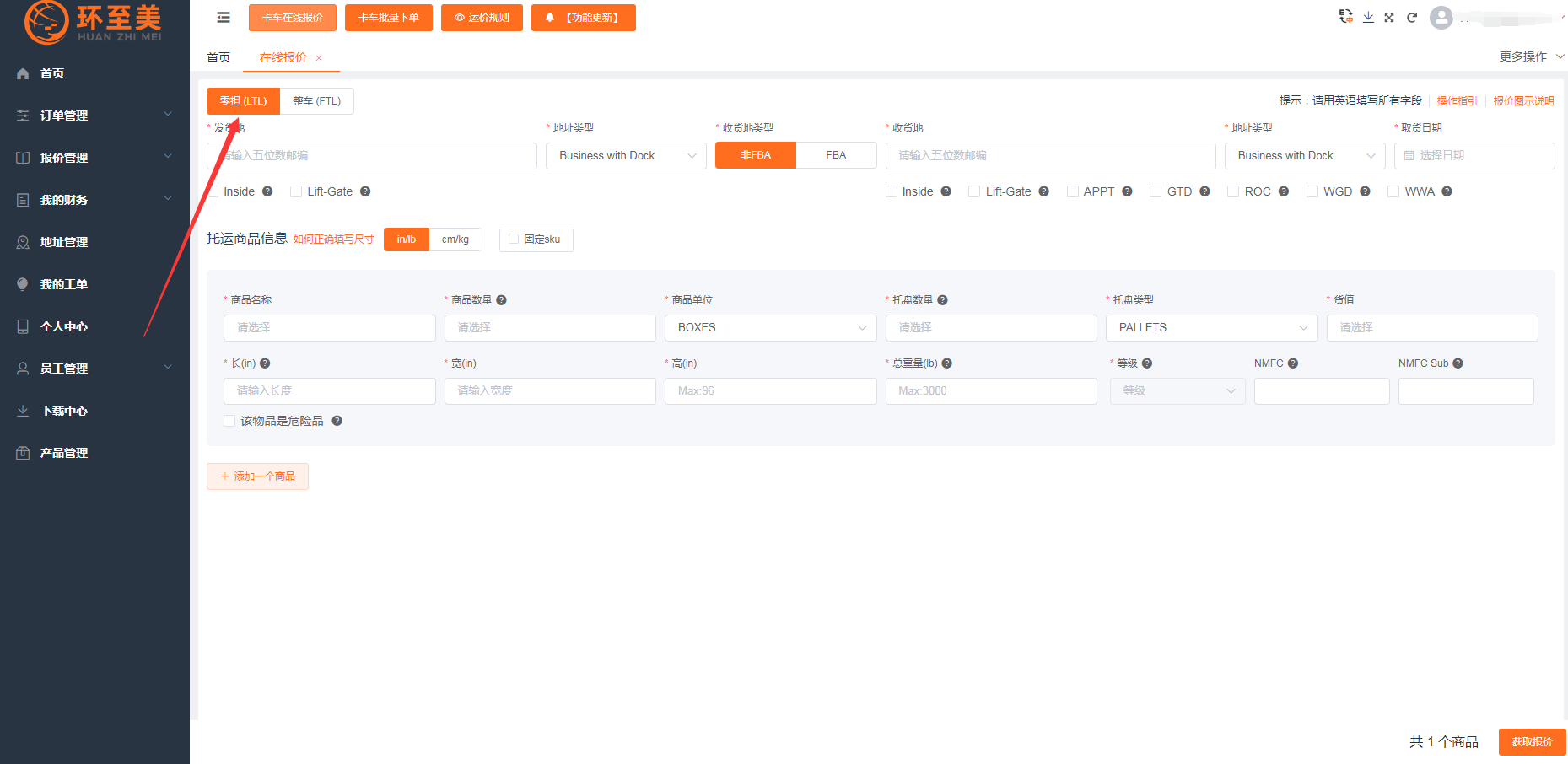Click the 取货日期 date picker field

1474,156
